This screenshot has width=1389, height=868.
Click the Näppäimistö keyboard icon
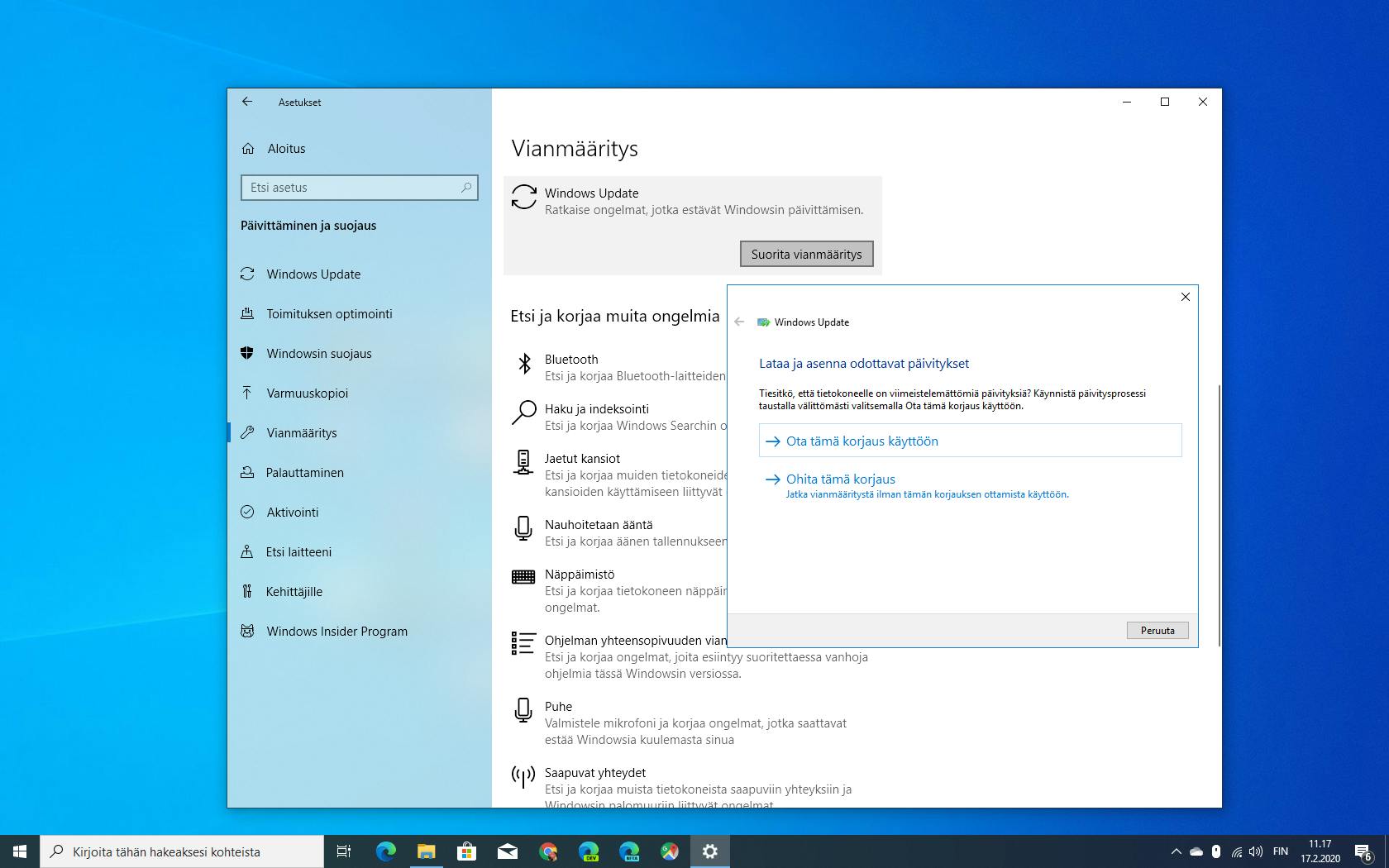pyautogui.click(x=523, y=577)
